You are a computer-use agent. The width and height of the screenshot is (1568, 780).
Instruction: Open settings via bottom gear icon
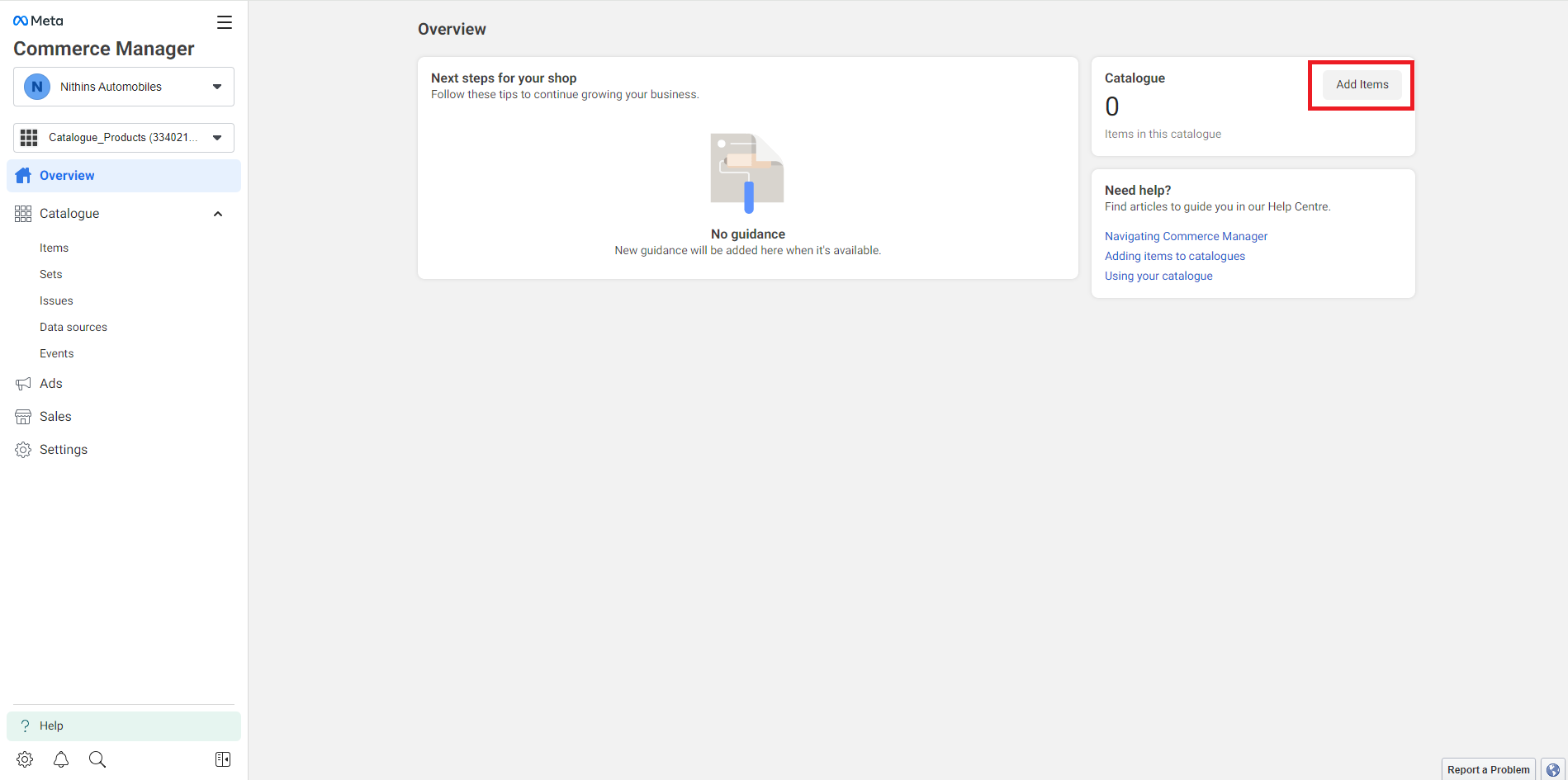click(25, 759)
